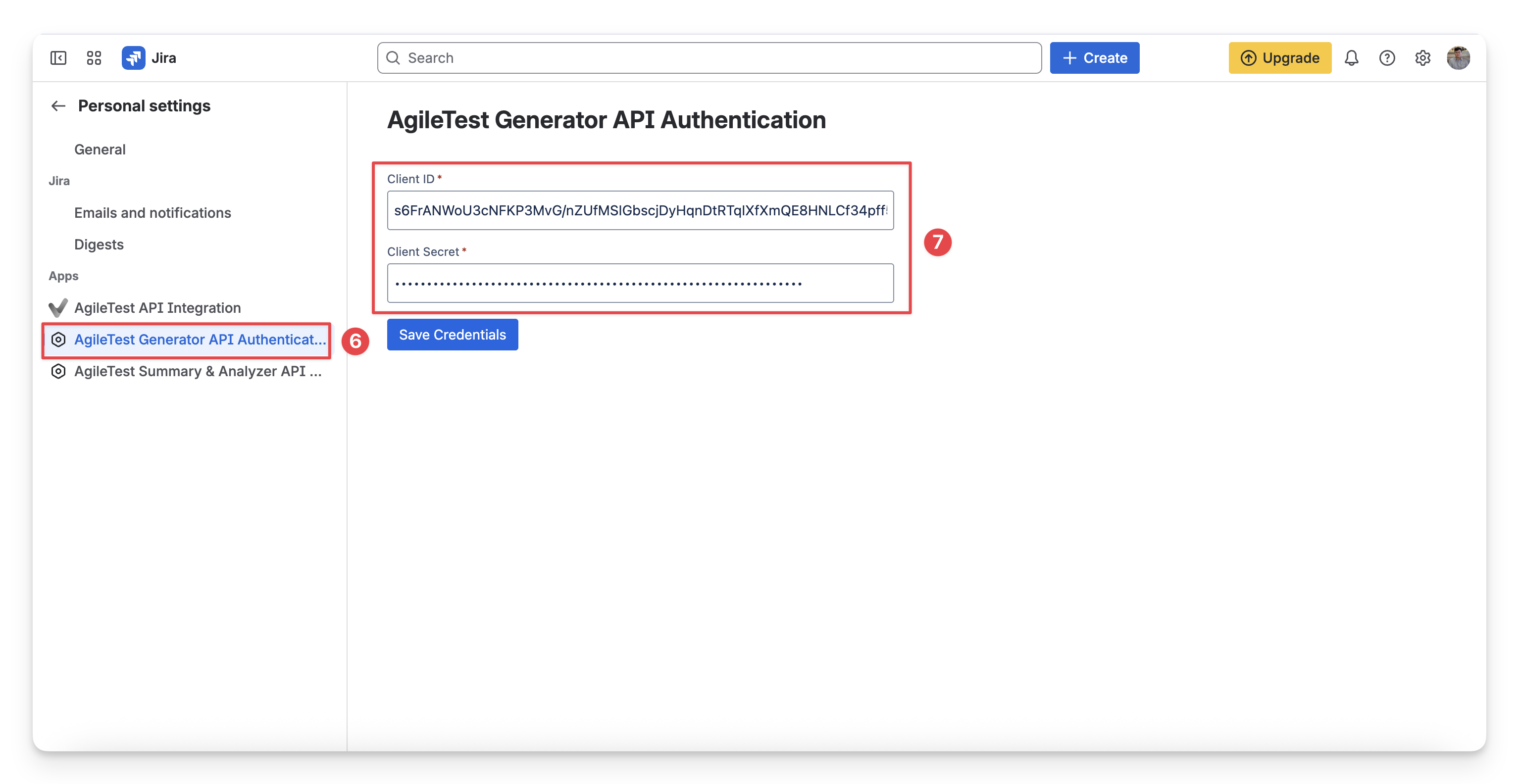Open the user profile avatar
The image size is (1519, 784).
[1458, 58]
